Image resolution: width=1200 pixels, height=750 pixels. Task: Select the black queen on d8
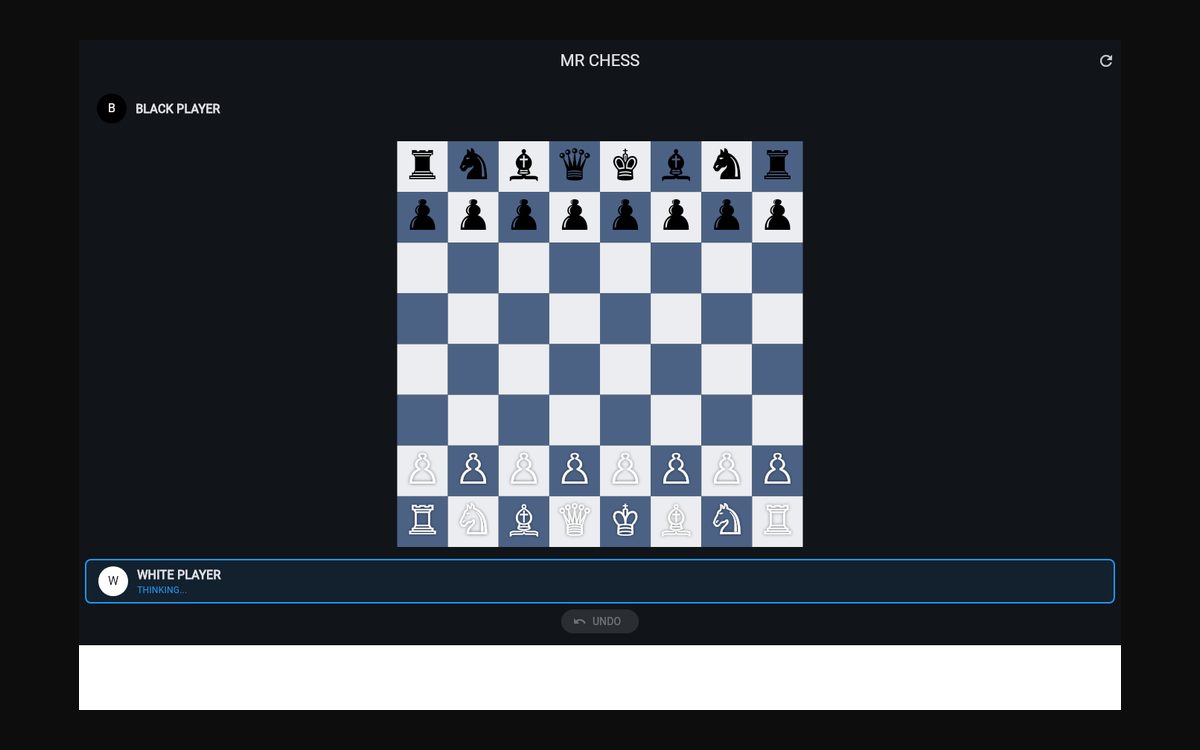575,166
